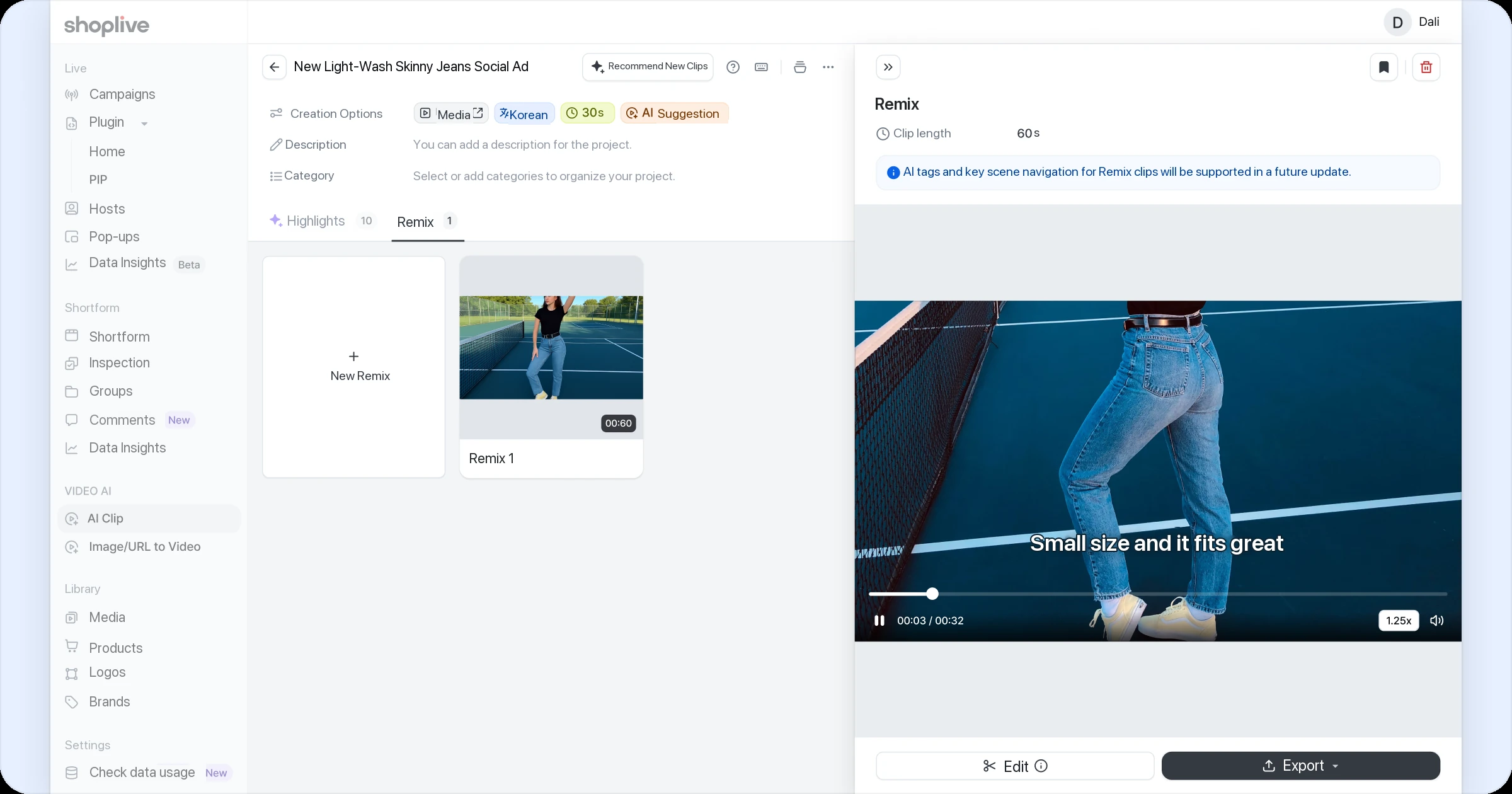
Task: Create a New Remix card
Action: pos(353,367)
